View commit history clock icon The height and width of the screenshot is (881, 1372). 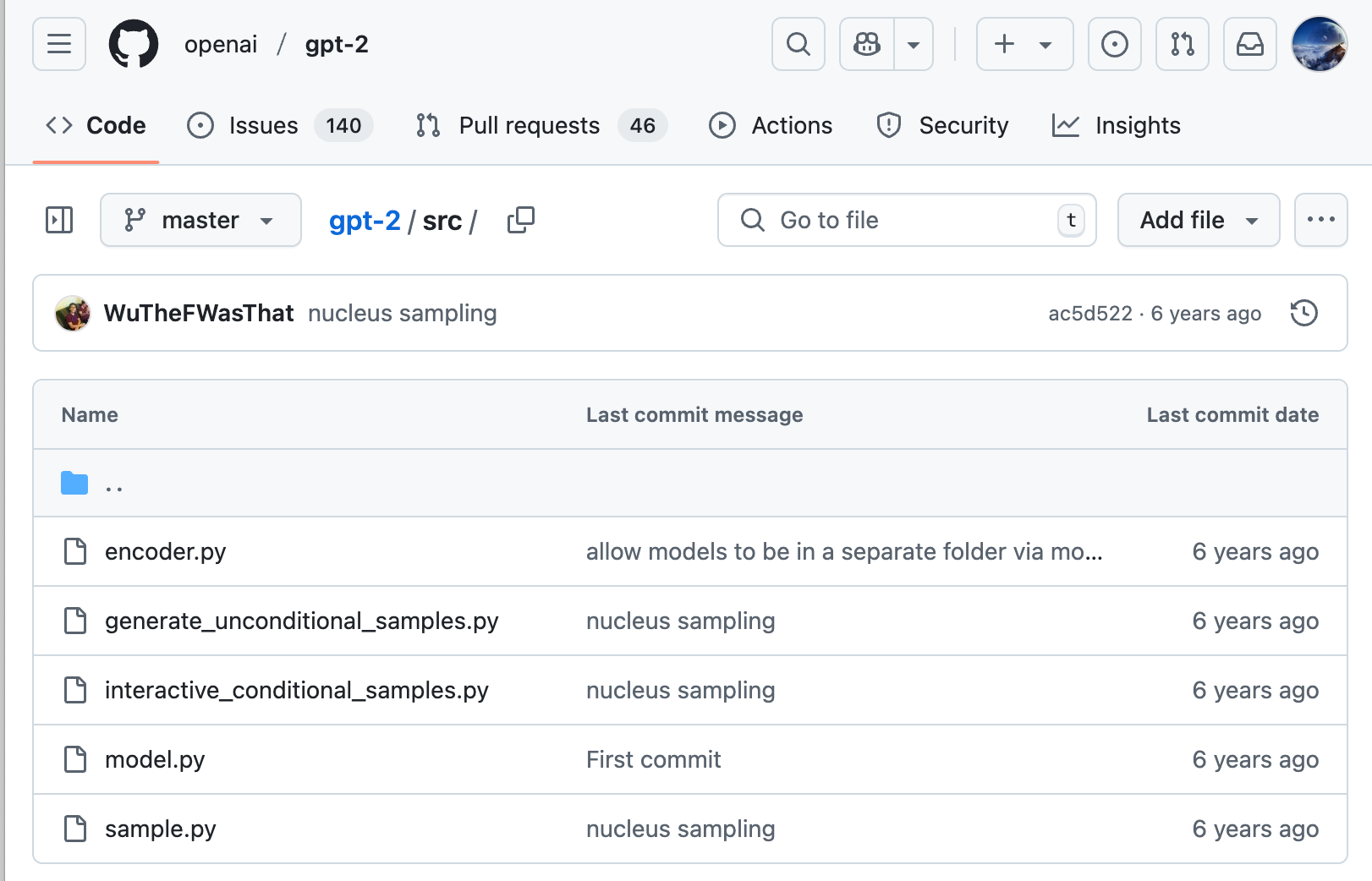pos(1303,313)
